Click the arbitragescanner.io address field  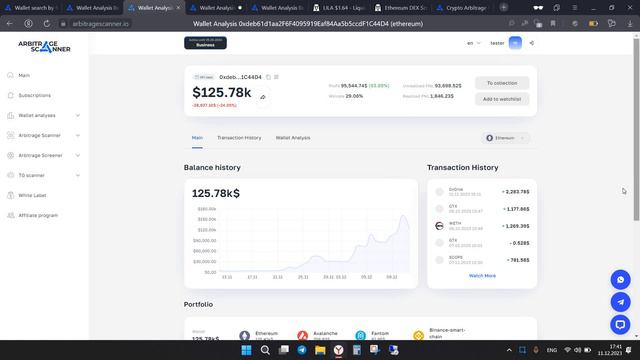(x=100, y=24)
